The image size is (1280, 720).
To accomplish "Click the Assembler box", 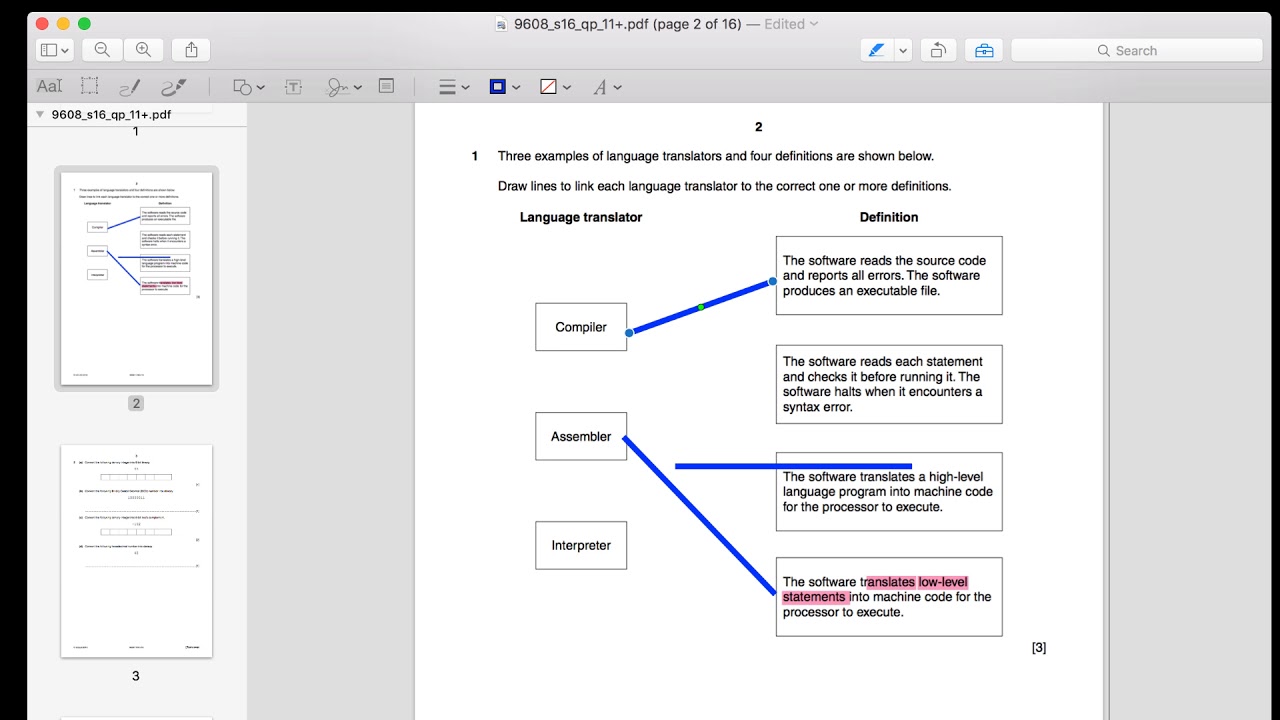I will point(581,436).
